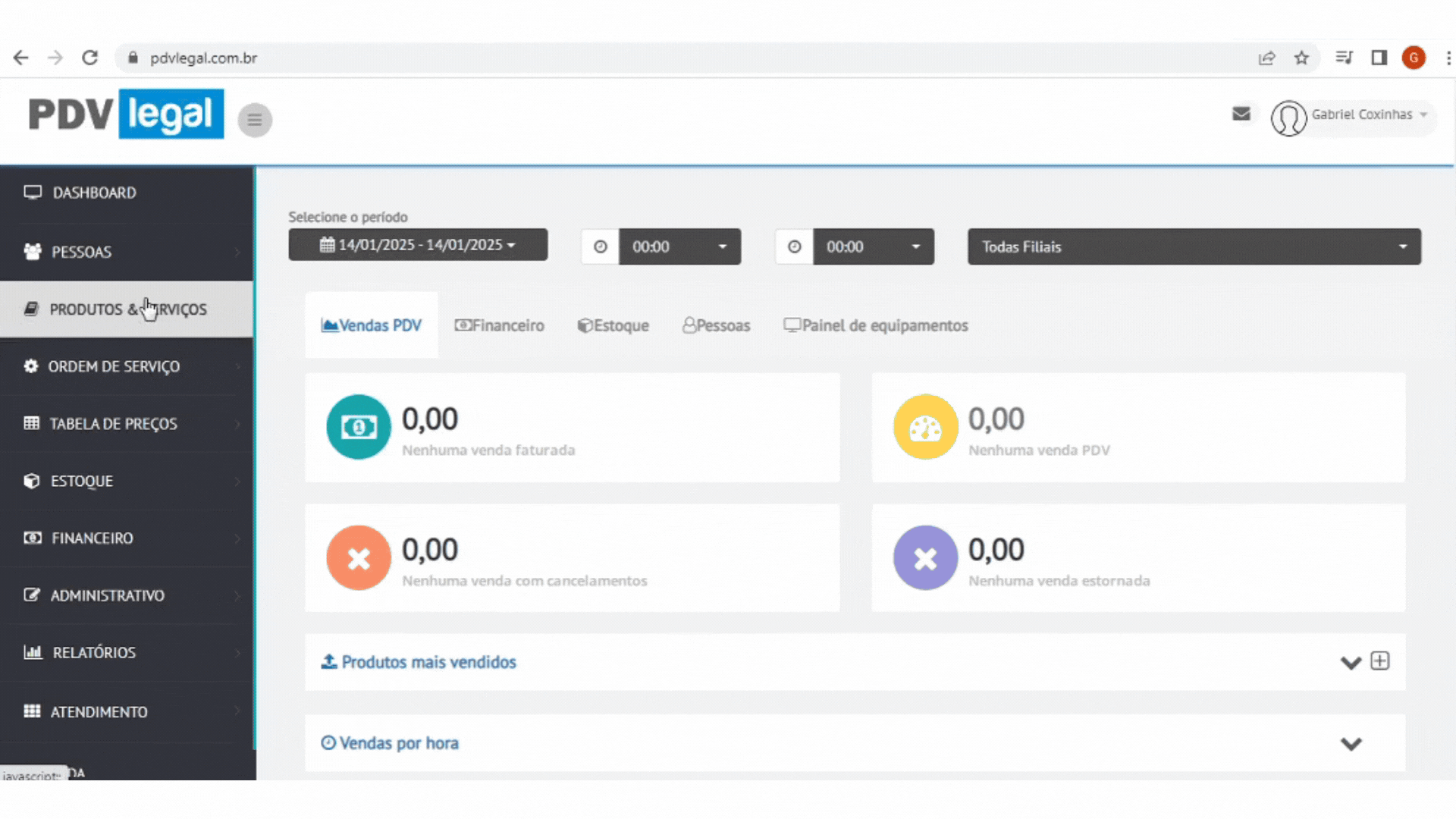The height and width of the screenshot is (819, 1456).
Task: Open the Relatórios sidebar menu
Action: tap(94, 653)
